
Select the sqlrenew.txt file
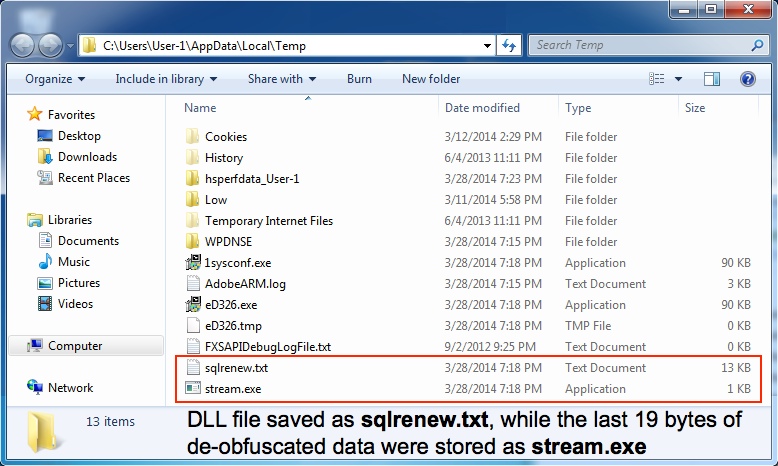236,368
